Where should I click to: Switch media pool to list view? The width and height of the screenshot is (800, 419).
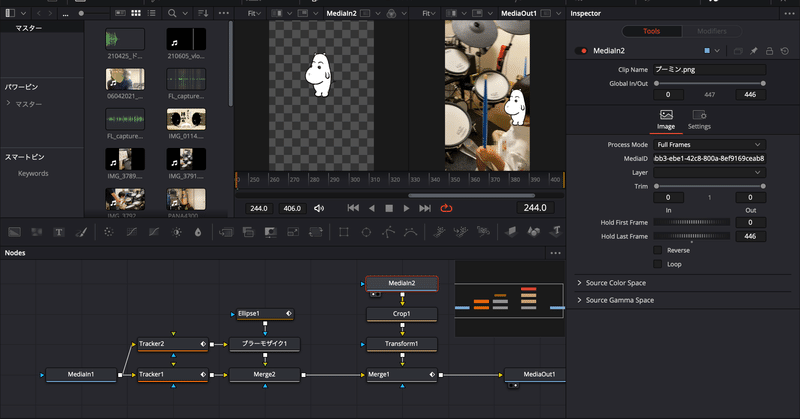click(152, 13)
